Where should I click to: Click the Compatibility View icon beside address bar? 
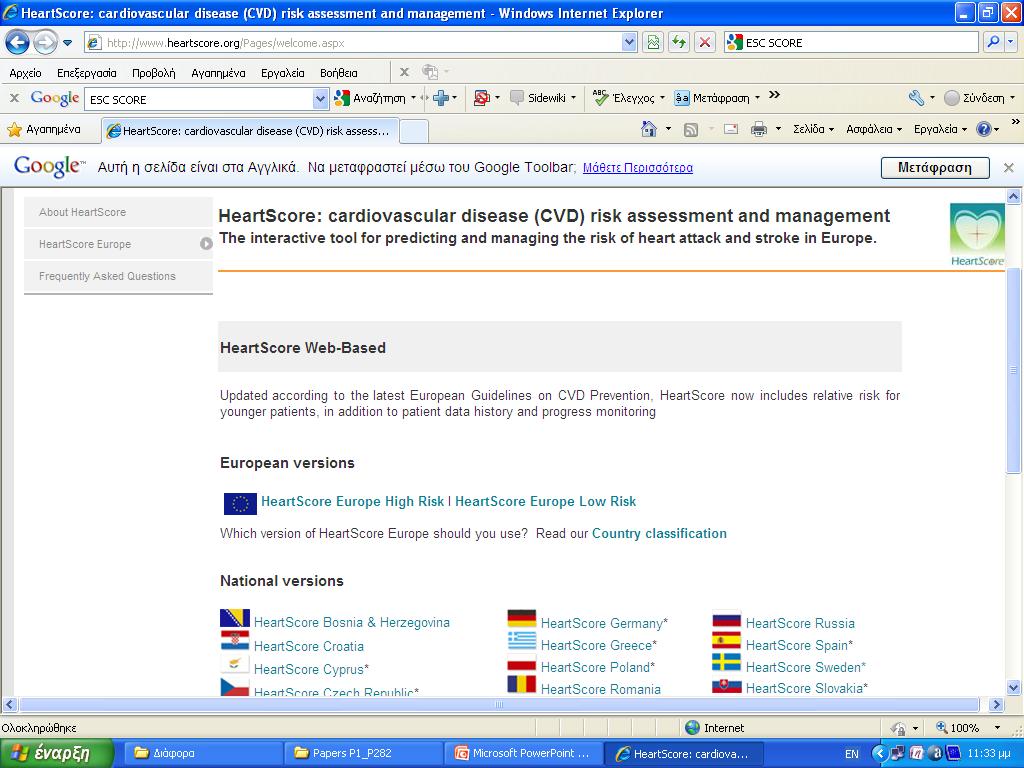click(x=653, y=43)
